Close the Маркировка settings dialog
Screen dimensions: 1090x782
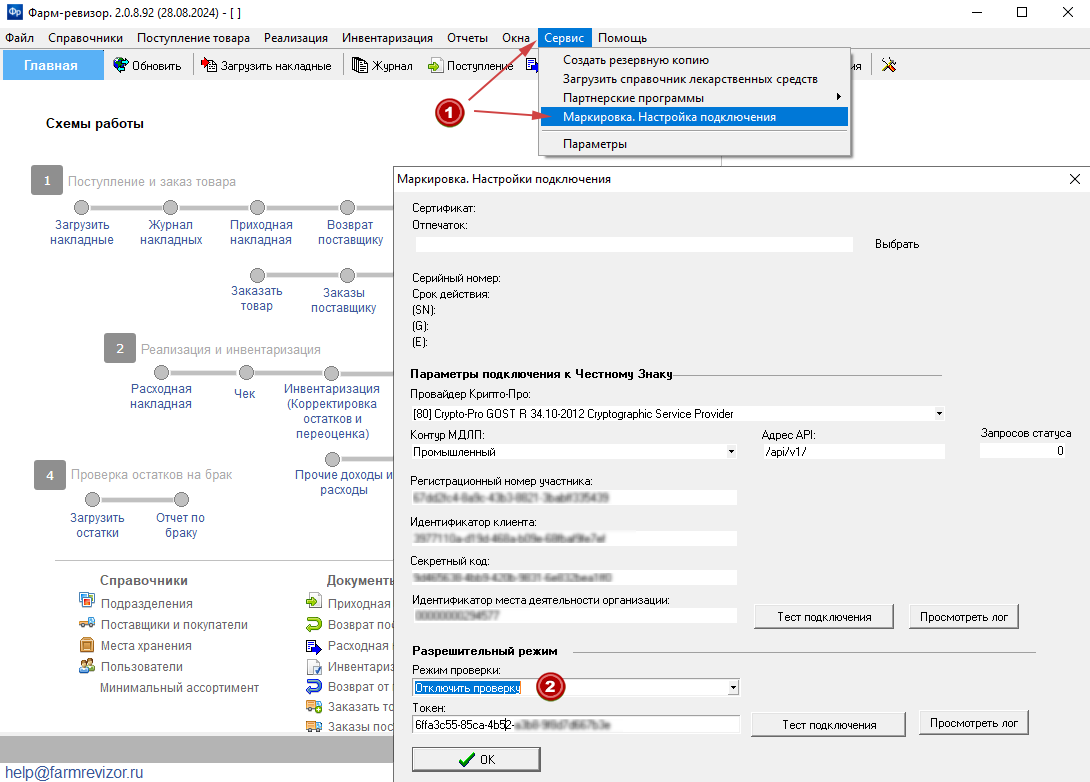(x=1075, y=179)
